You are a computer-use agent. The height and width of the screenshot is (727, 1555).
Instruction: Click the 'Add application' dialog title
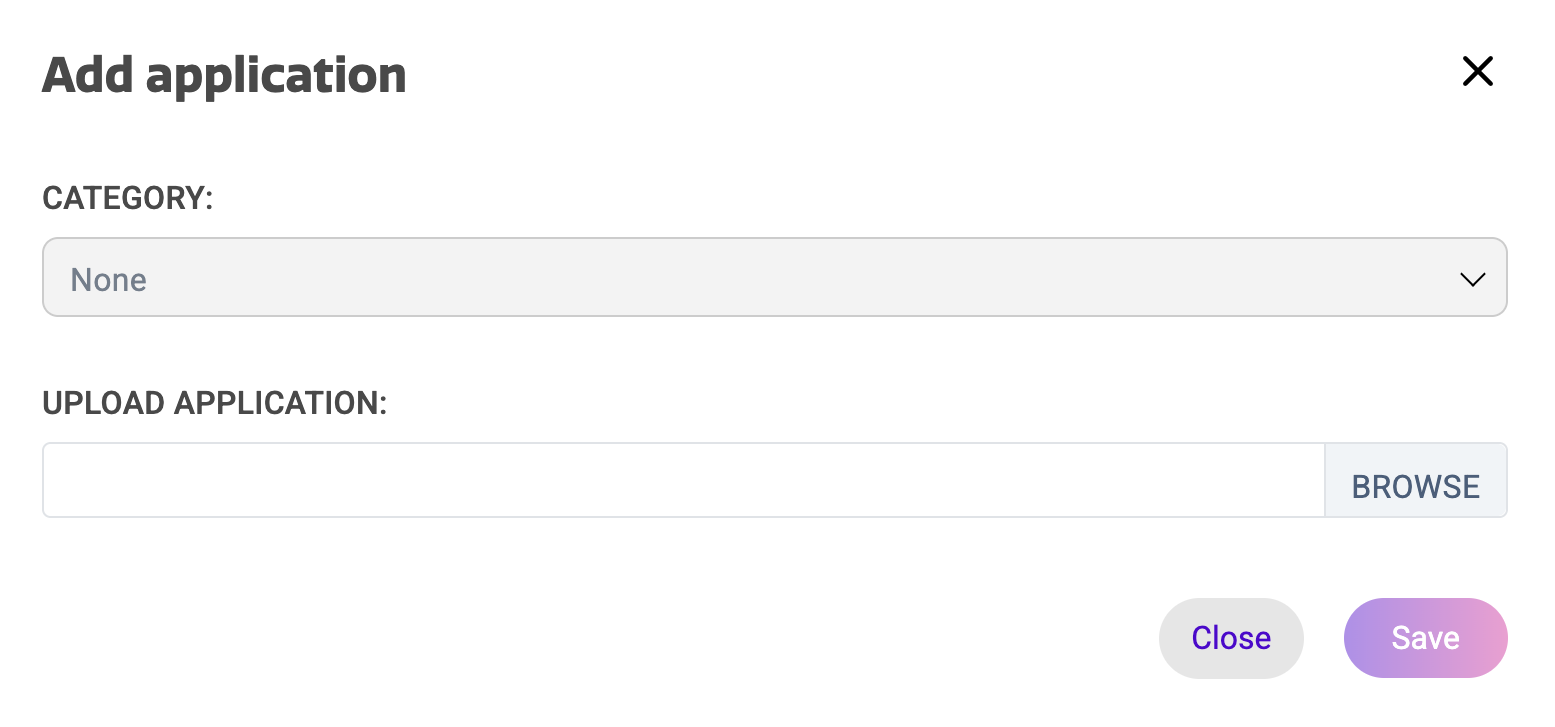coord(224,75)
